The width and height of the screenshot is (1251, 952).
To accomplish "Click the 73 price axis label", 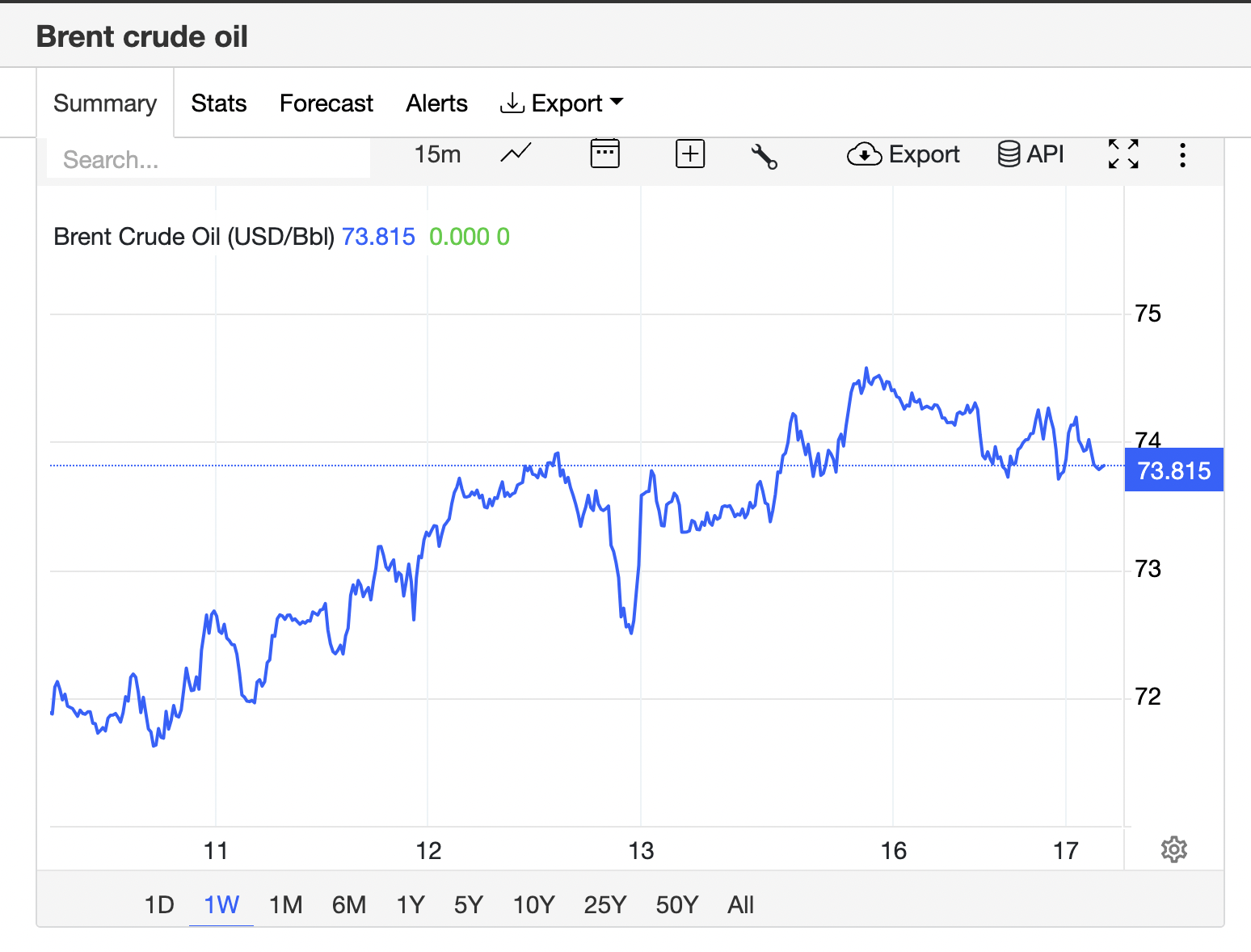I will pyautogui.click(x=1148, y=569).
